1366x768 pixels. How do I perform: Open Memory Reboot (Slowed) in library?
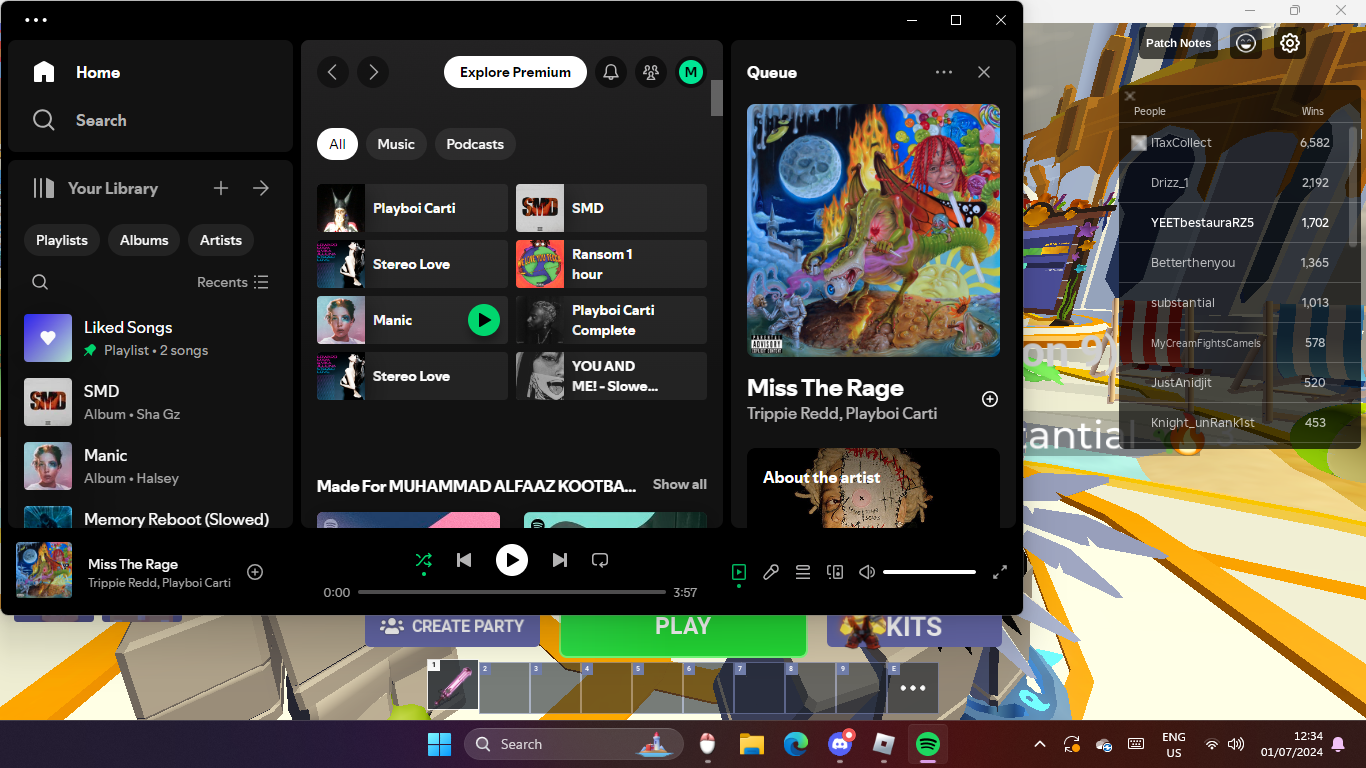click(x=150, y=516)
